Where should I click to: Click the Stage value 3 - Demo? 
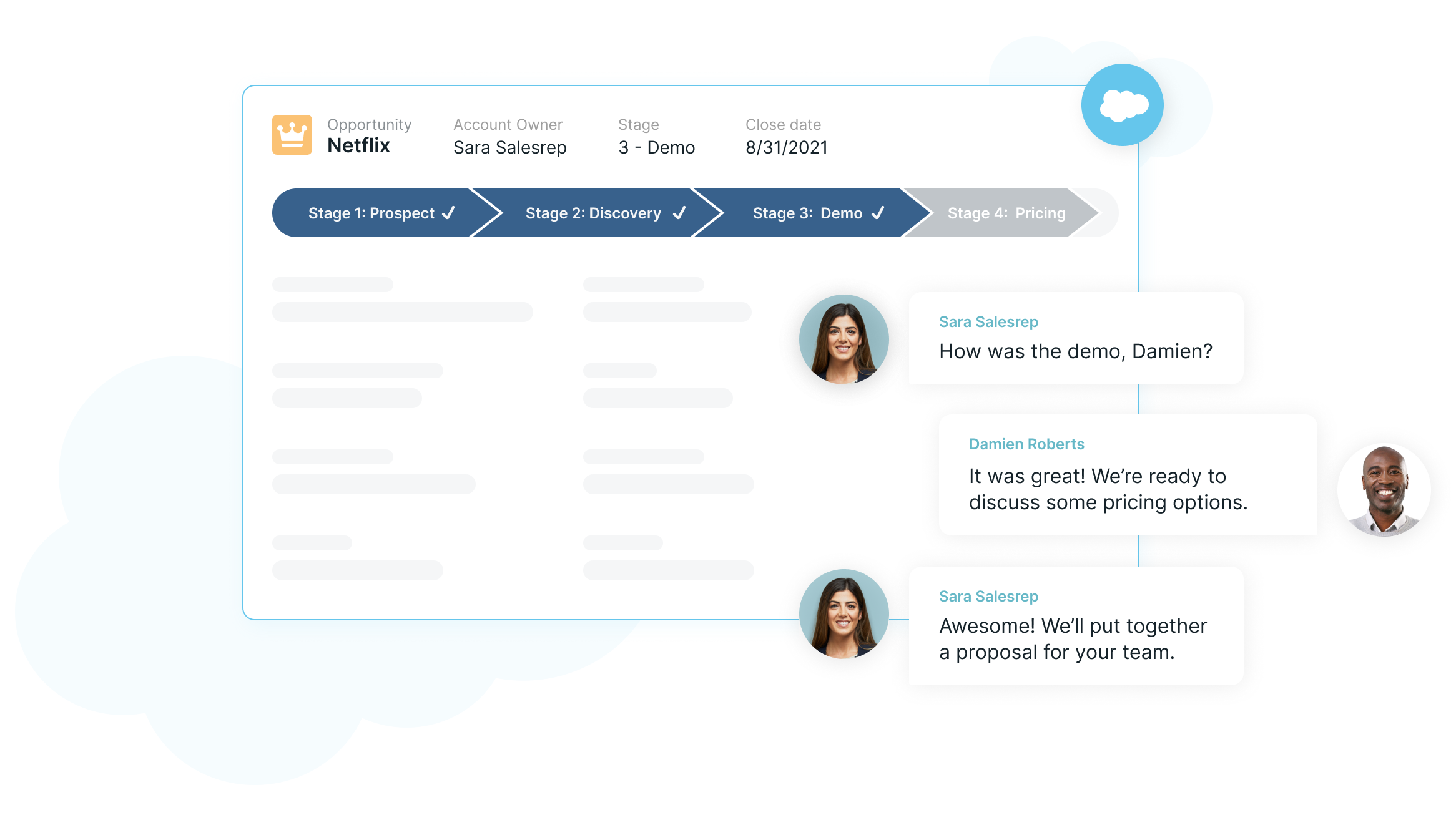656,147
